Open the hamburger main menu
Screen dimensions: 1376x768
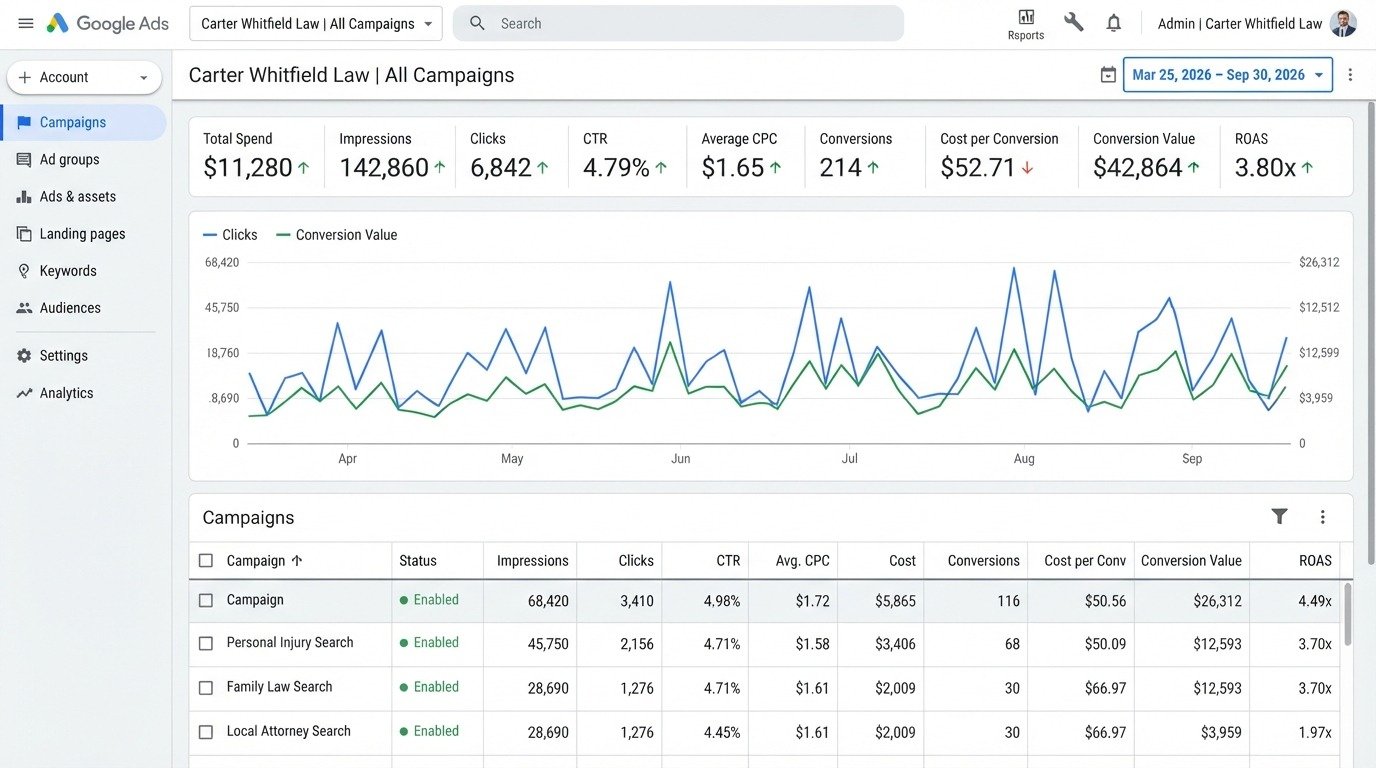26,23
